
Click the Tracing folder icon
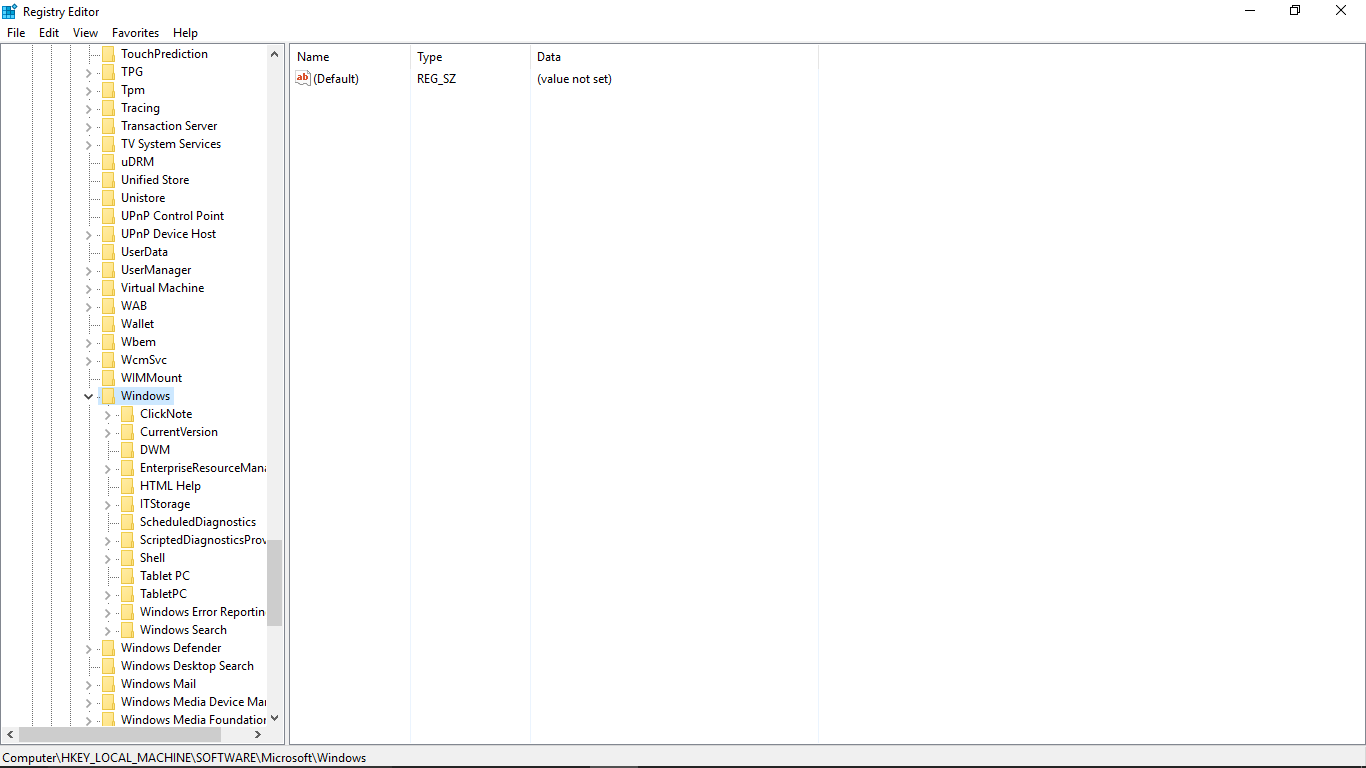click(108, 108)
